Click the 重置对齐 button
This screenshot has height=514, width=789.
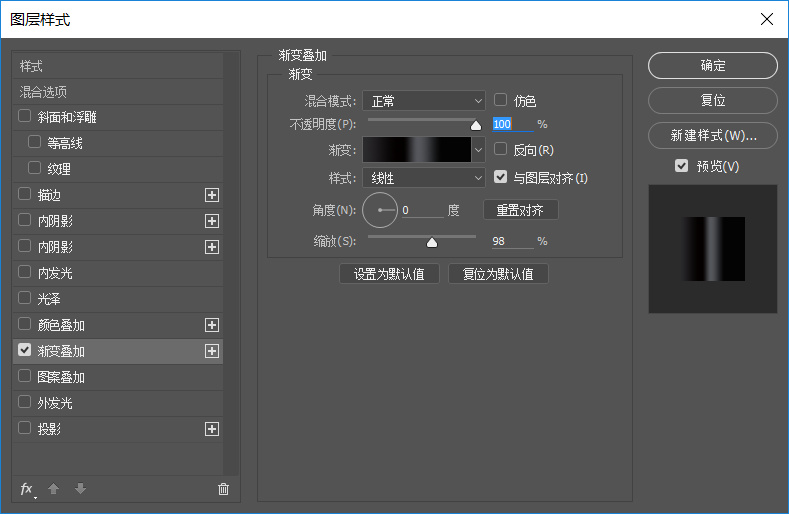(x=520, y=210)
